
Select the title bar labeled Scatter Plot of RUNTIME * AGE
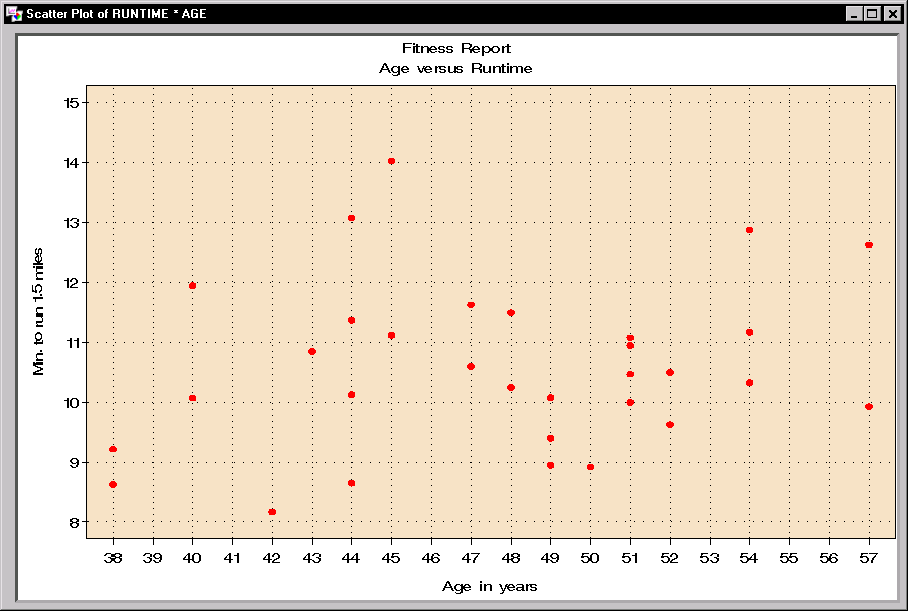(x=400, y=14)
